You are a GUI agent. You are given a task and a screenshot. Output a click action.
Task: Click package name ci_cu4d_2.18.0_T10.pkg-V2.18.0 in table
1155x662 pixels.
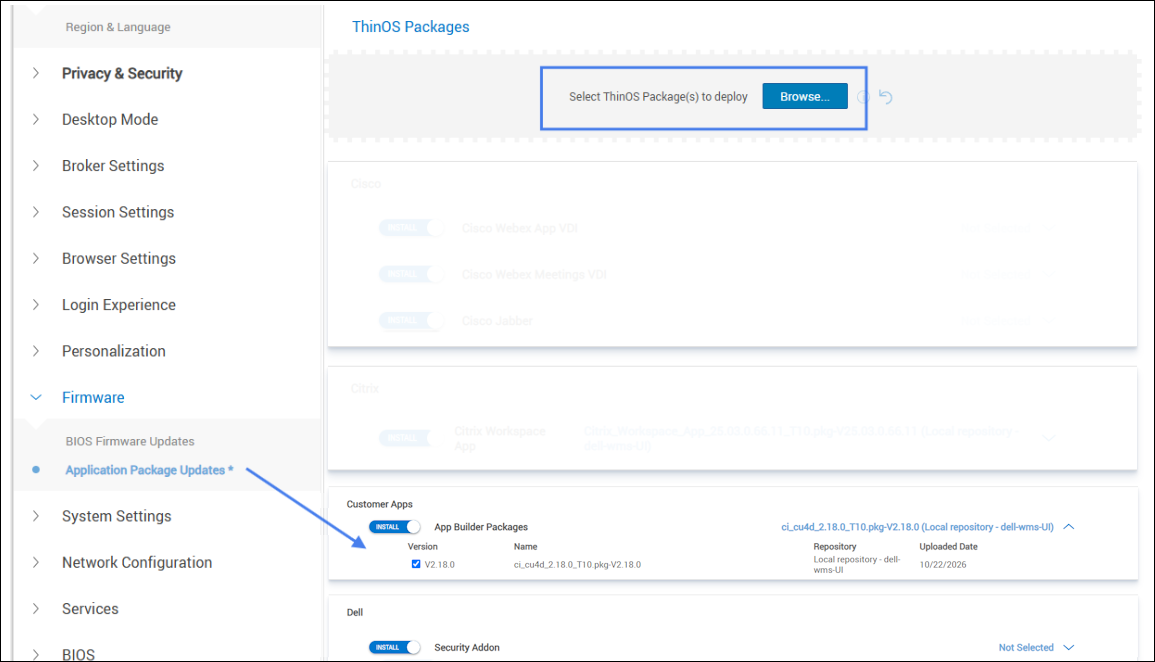click(x=578, y=565)
